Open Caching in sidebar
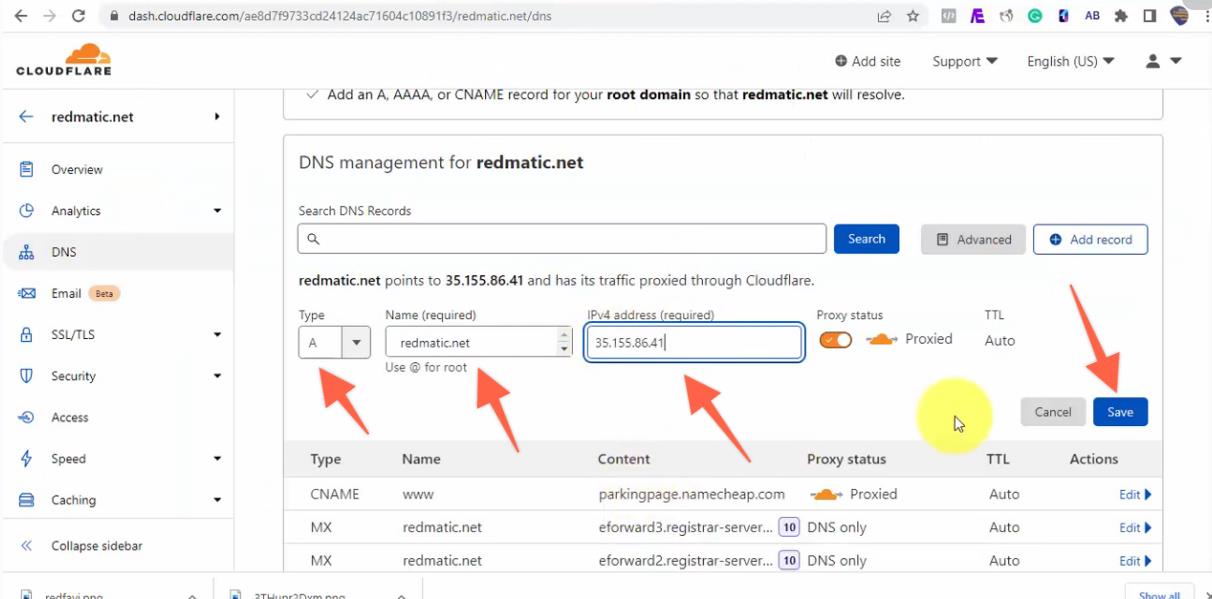 74,500
